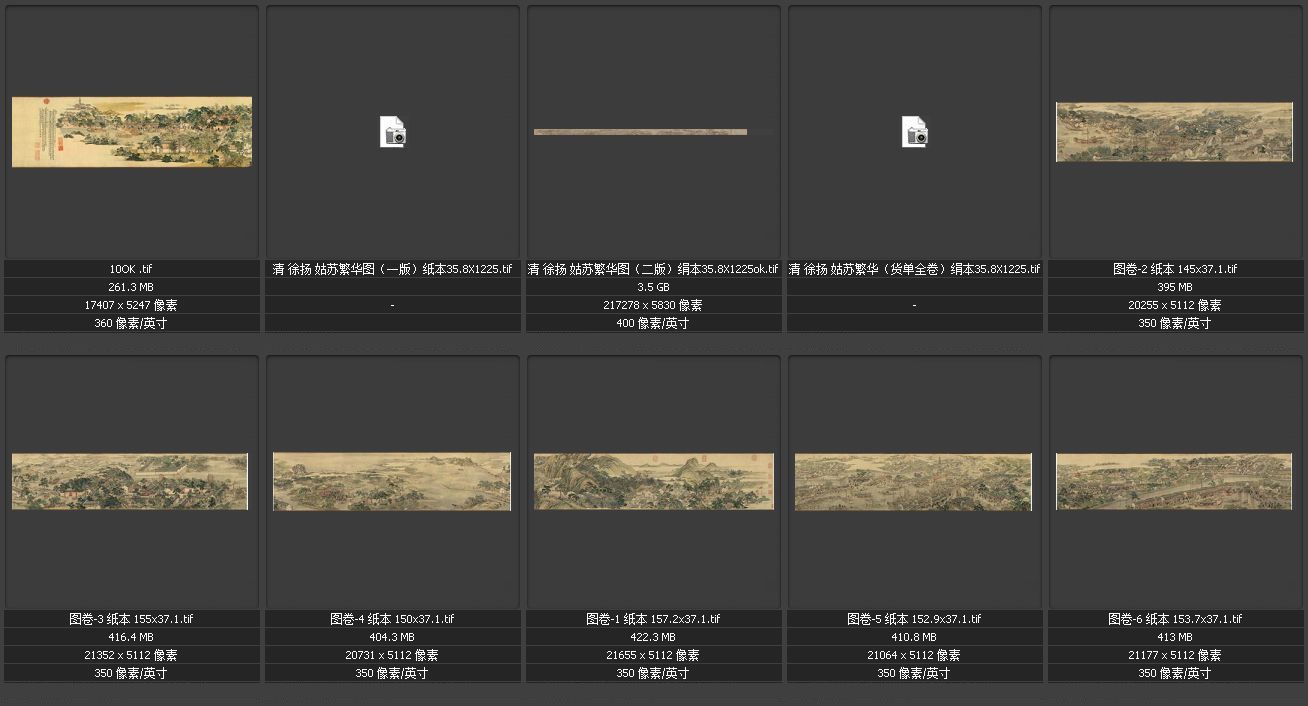Select the 图卷-5 纸本 152.9x37.1 thumbnail
1308x706 pixels.
[x=913, y=481]
